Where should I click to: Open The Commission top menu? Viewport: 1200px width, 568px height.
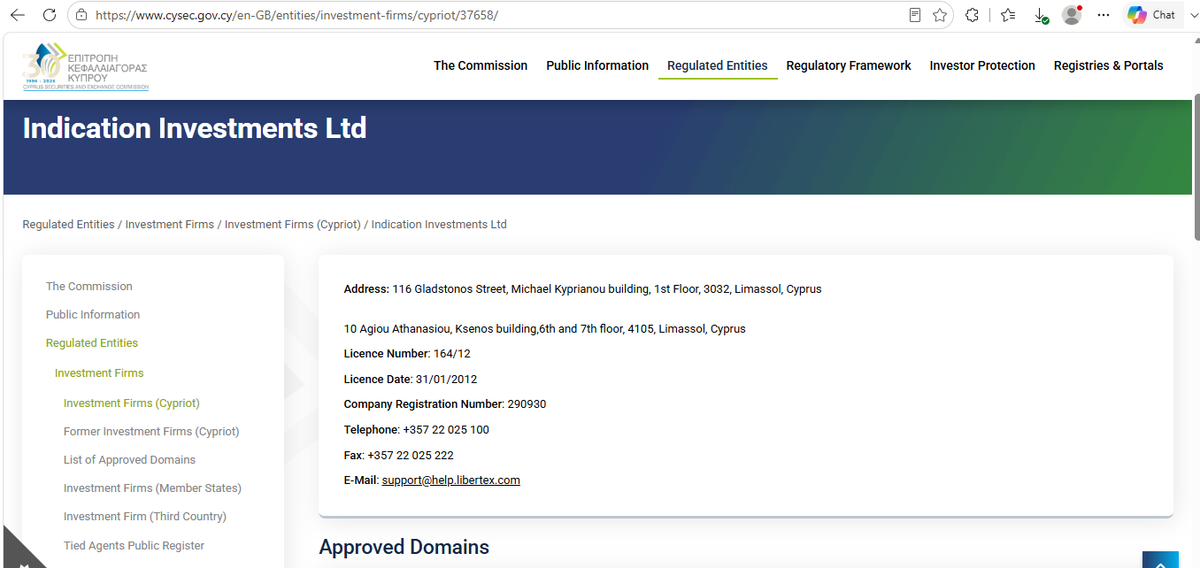pyautogui.click(x=480, y=65)
